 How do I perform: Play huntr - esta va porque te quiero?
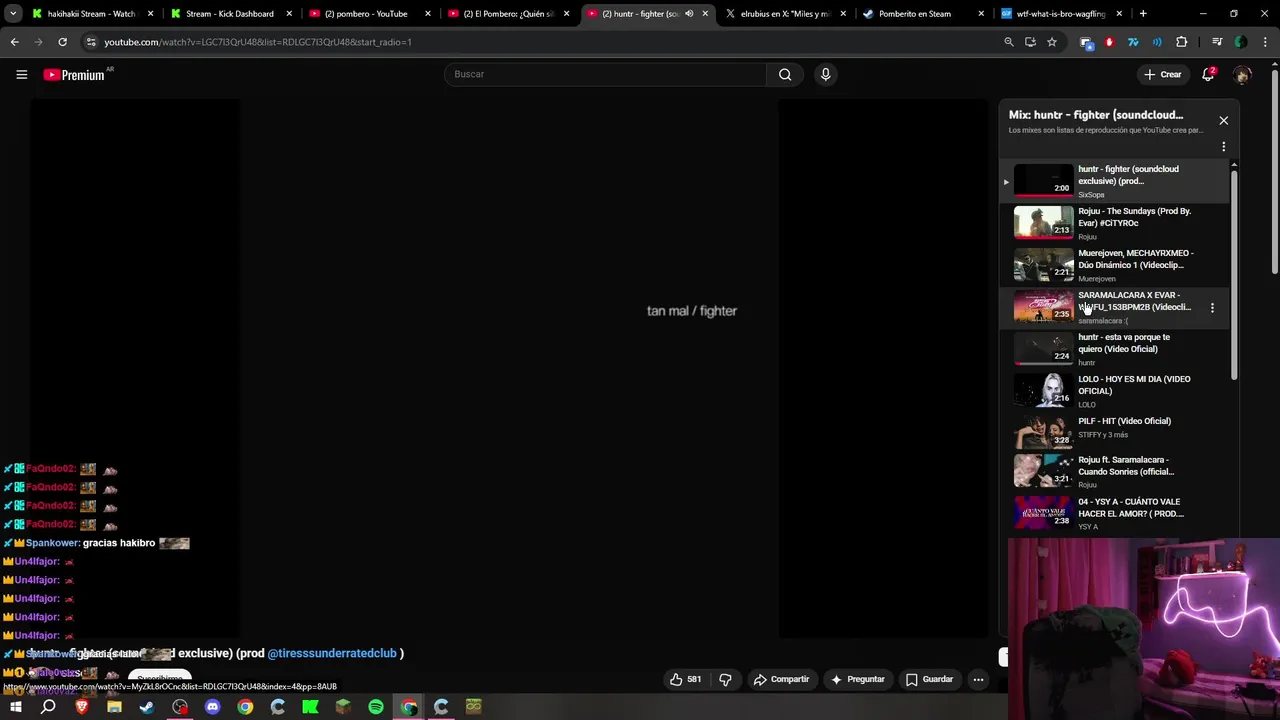(x=1115, y=349)
